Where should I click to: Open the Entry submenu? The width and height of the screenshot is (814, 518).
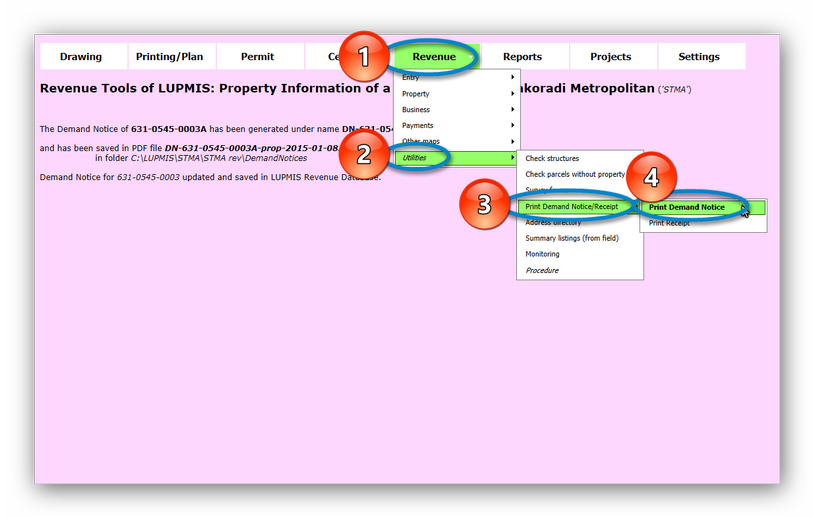(457, 77)
